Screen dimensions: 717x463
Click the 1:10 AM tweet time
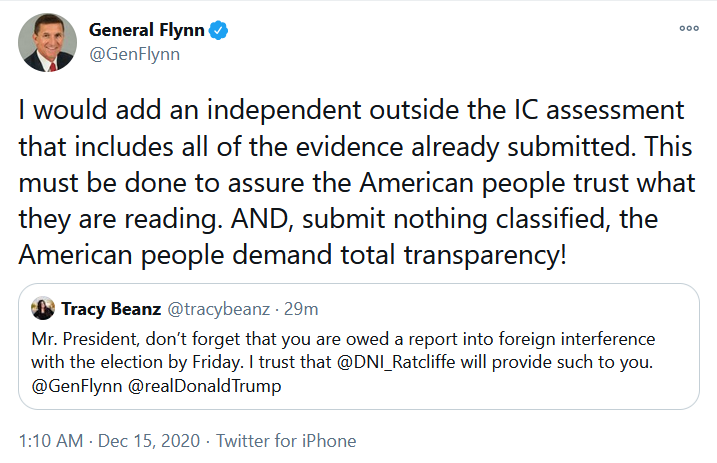click(51, 441)
